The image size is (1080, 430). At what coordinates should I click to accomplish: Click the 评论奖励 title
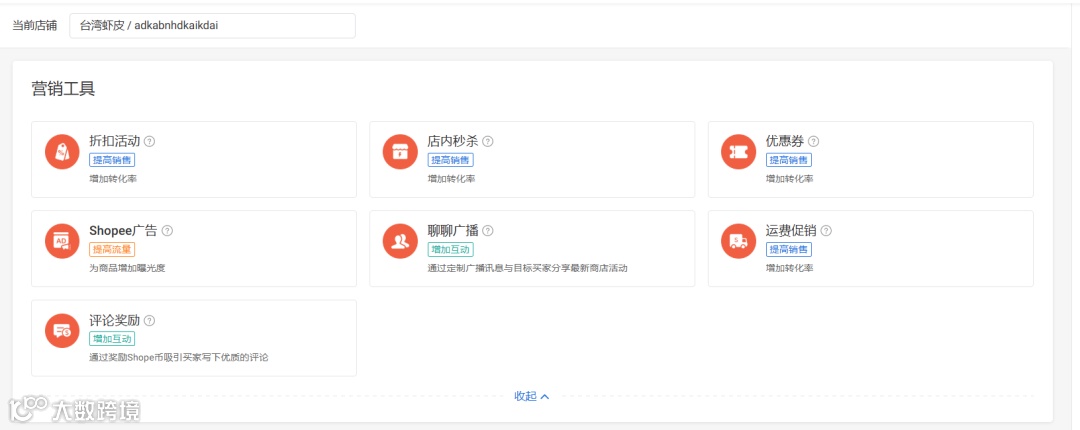click(x=114, y=320)
